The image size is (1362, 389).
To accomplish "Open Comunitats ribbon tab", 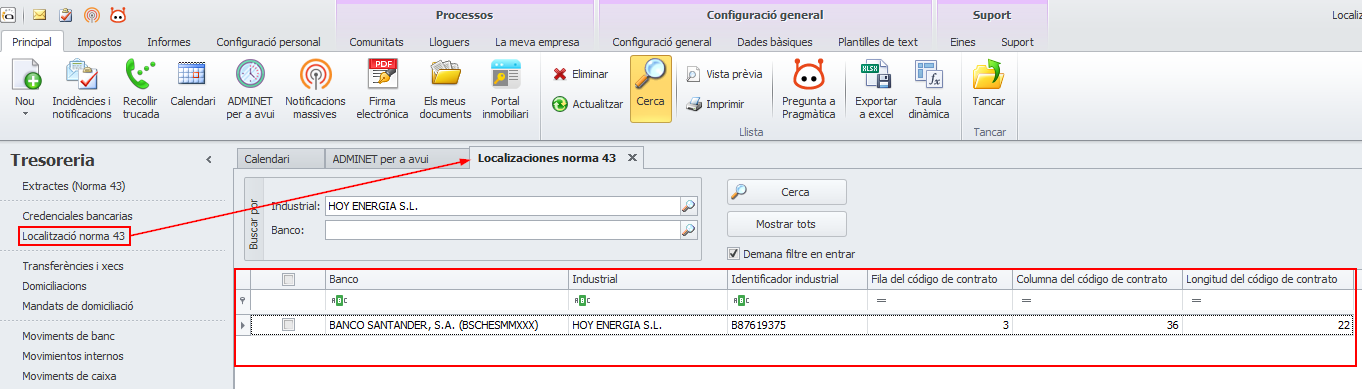I will 376,42.
